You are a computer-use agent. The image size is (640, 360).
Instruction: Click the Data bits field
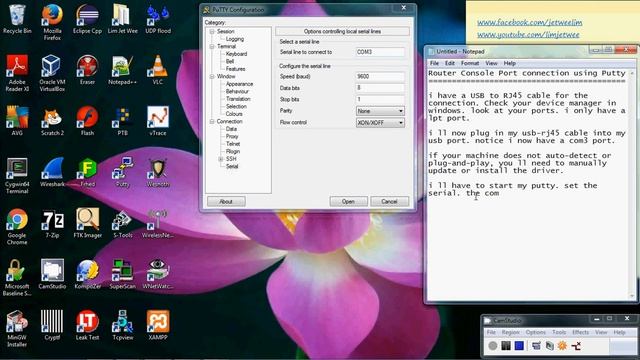[380, 88]
